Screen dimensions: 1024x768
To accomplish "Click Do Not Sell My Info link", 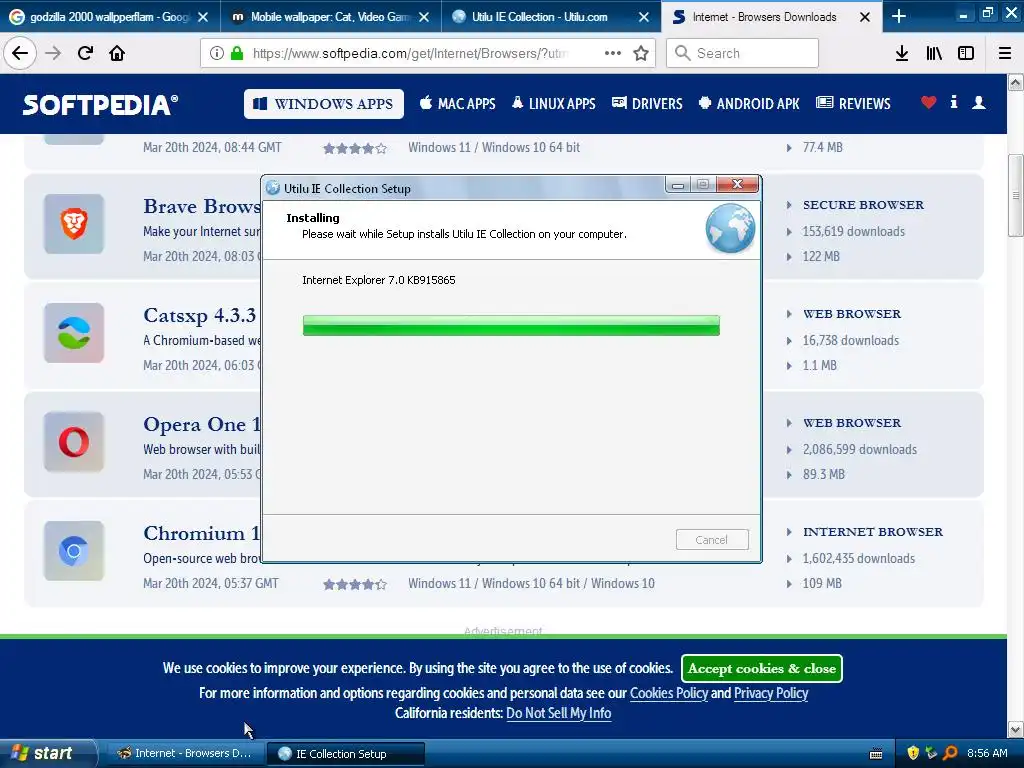I will click(558, 713).
